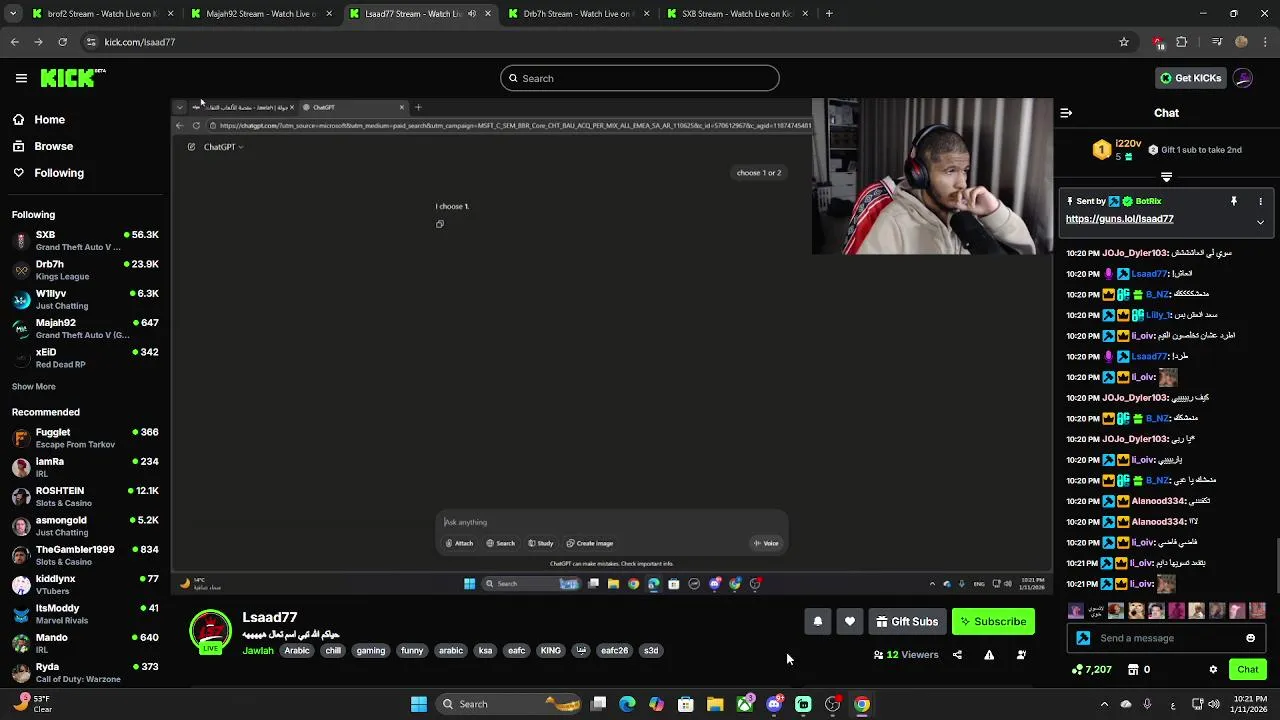Viewport: 1280px width, 720px height.
Task: Switch to Majah92 Stream browser tab
Action: 262,14
